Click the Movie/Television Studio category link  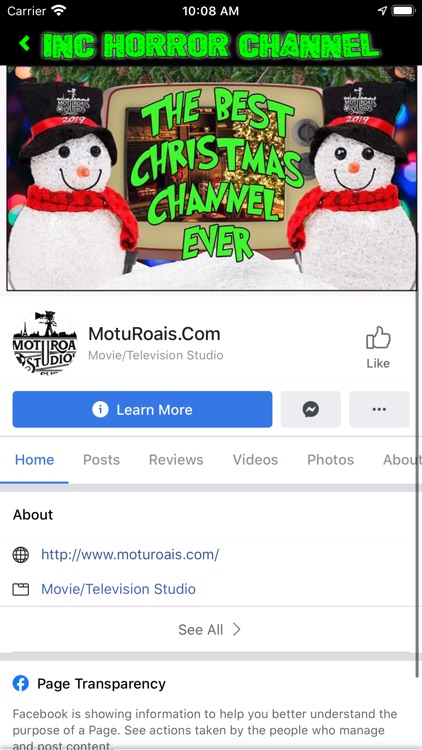point(119,589)
